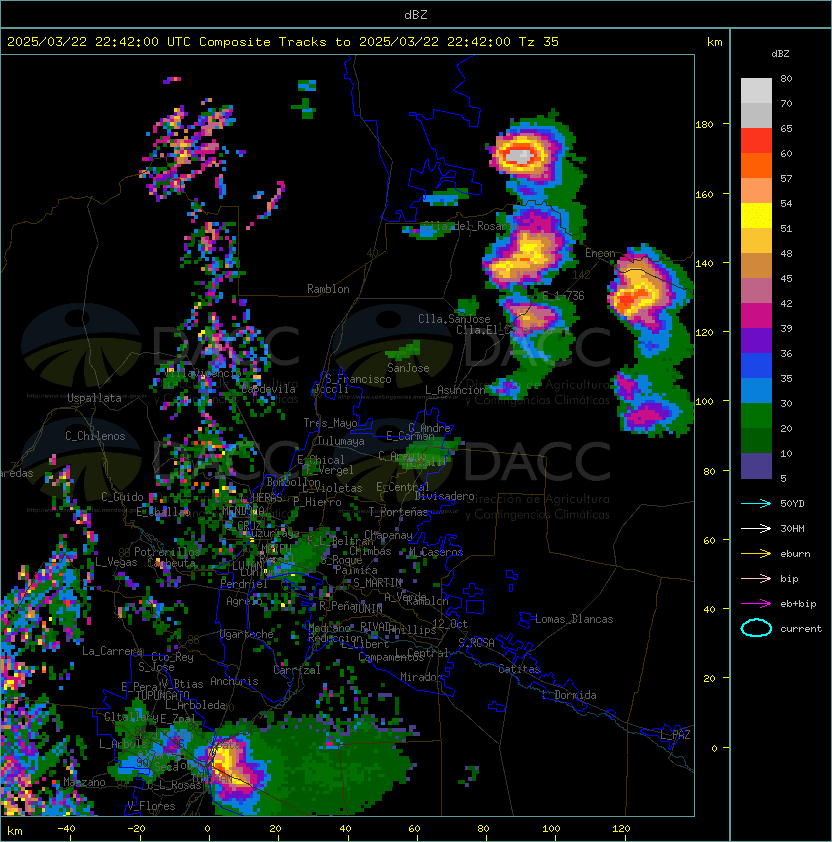Click the 'S_ROSA' map label
This screenshot has height=842, width=832.
coord(476,643)
